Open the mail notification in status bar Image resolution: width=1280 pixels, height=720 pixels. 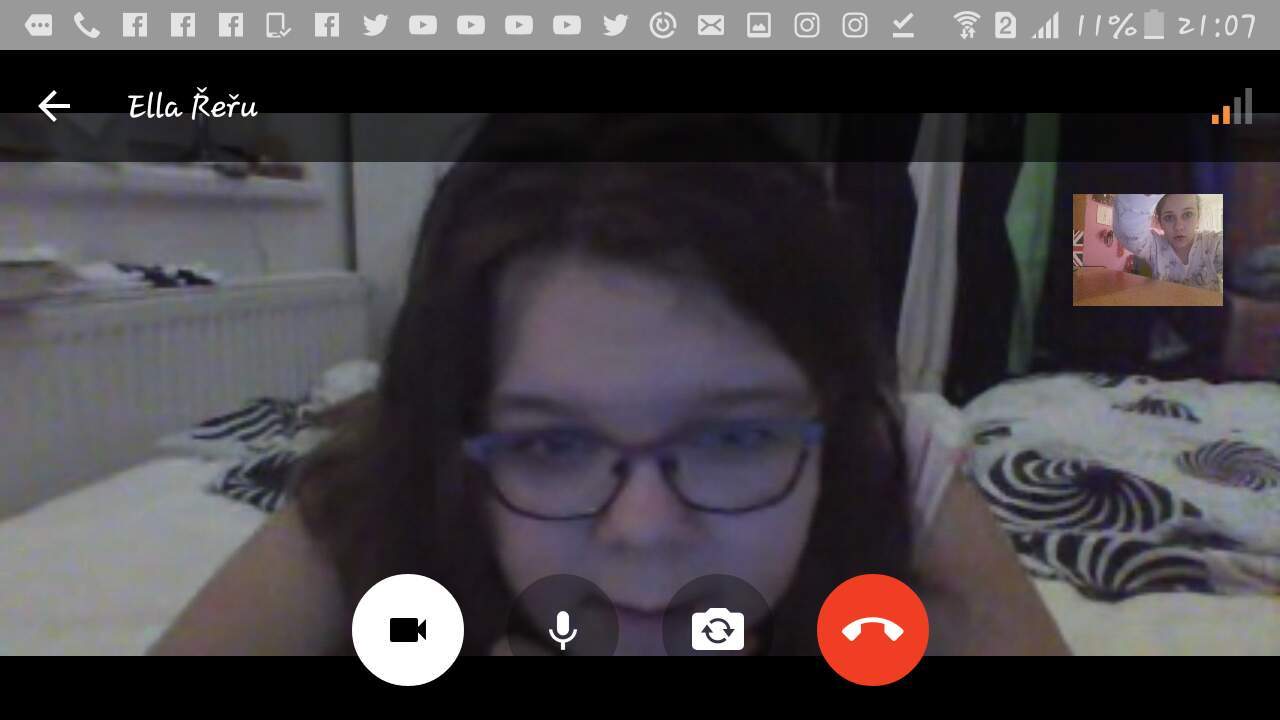711,26
